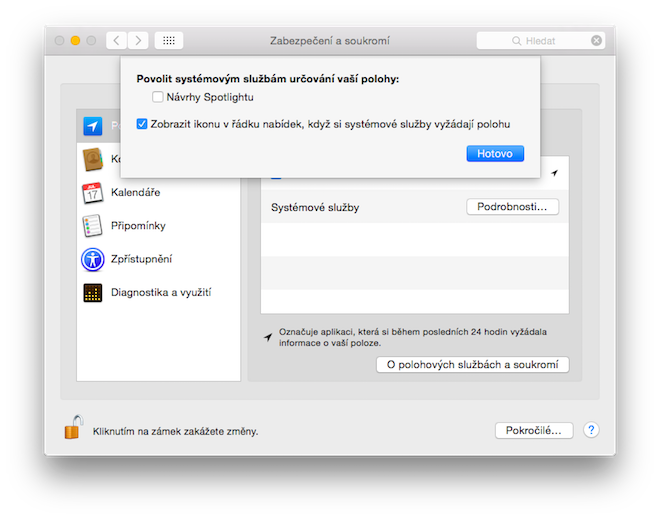Open help with the question mark button
This screenshot has width=660, height=519.
click(591, 430)
